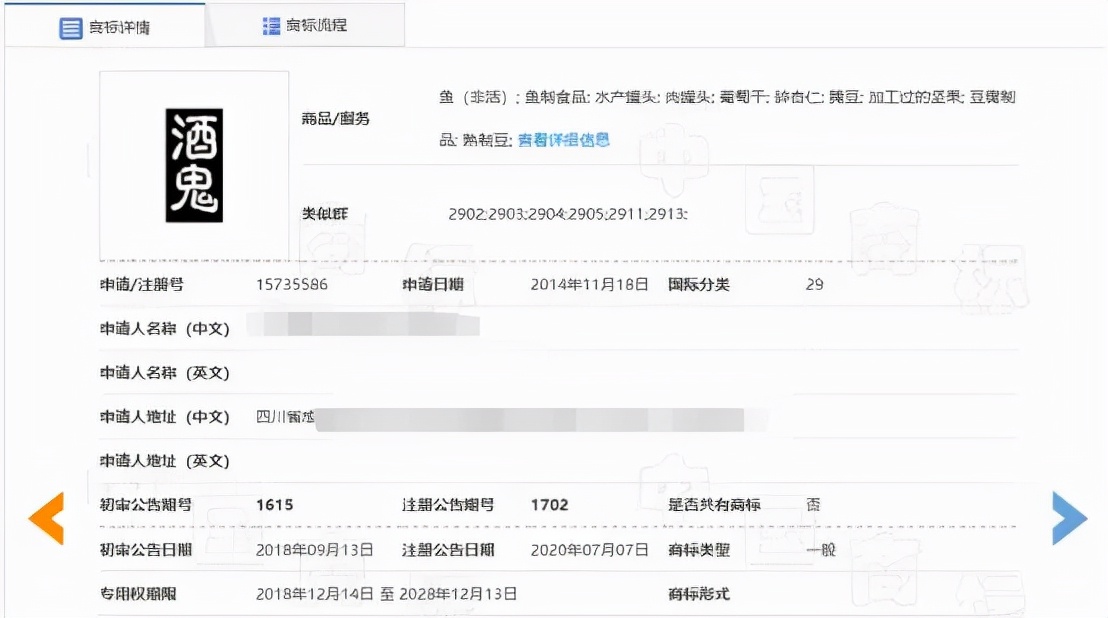Click the 商标流程 flow icon
The image size is (1108, 618).
[x=271, y=26]
